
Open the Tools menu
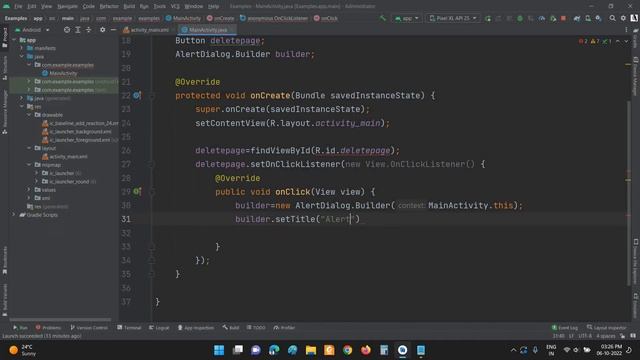[x=160, y=6]
